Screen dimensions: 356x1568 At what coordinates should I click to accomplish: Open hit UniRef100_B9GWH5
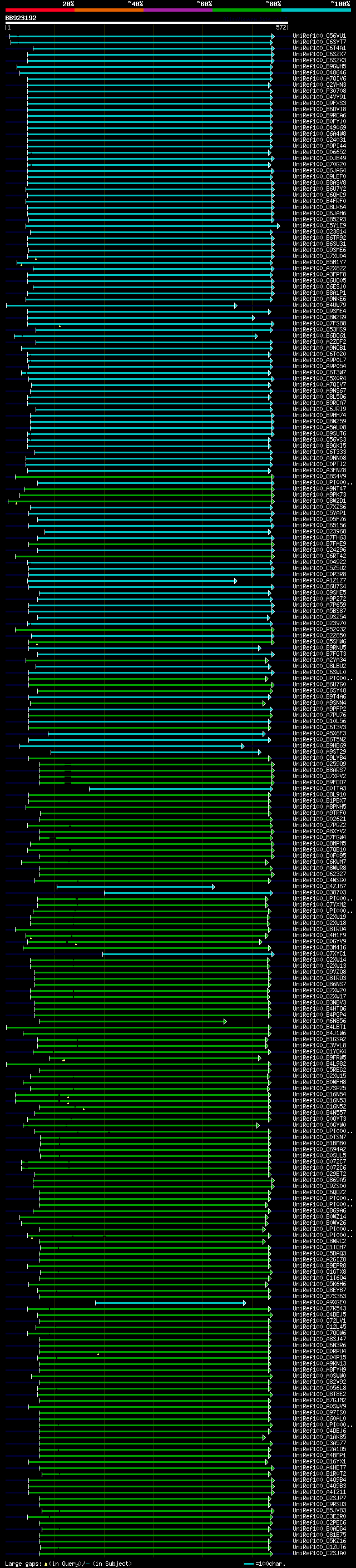click(319, 66)
